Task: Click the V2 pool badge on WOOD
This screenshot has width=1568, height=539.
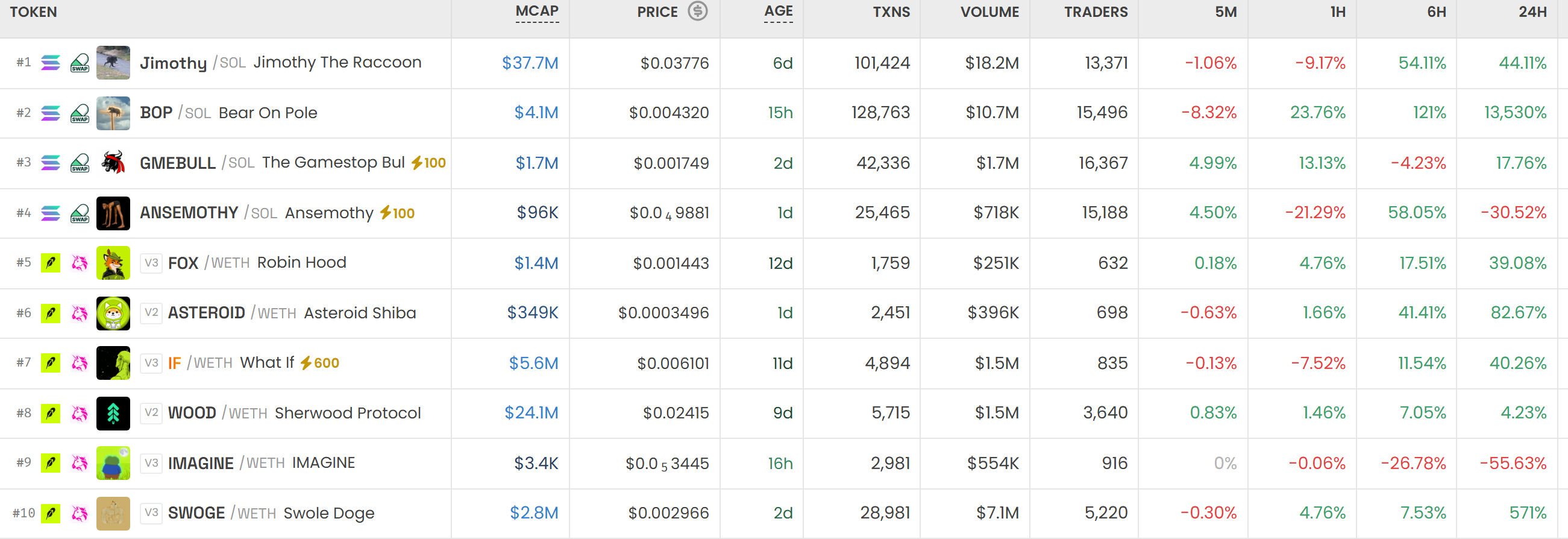Action: coord(151,414)
